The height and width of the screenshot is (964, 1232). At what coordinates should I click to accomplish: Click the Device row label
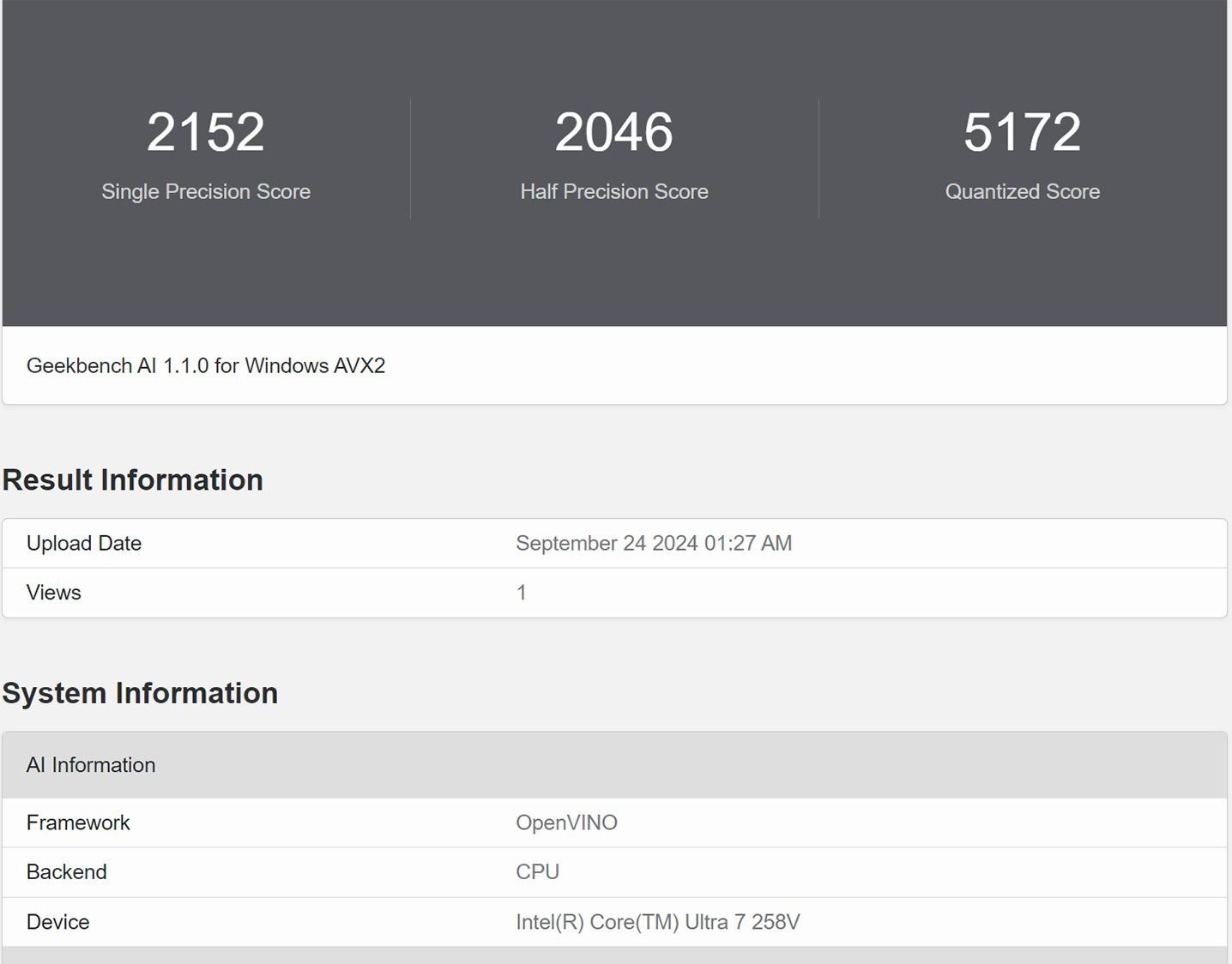click(x=58, y=922)
